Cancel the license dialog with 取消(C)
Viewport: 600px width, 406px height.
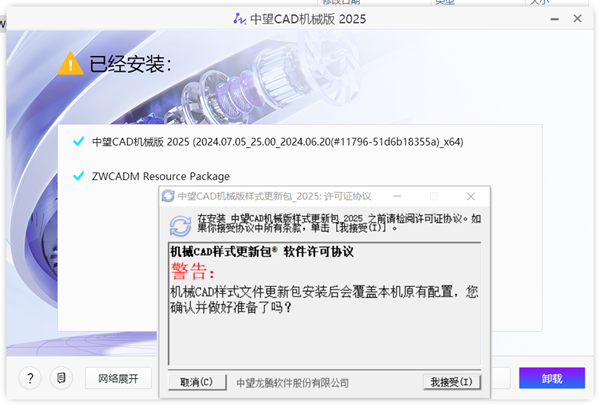[197, 382]
